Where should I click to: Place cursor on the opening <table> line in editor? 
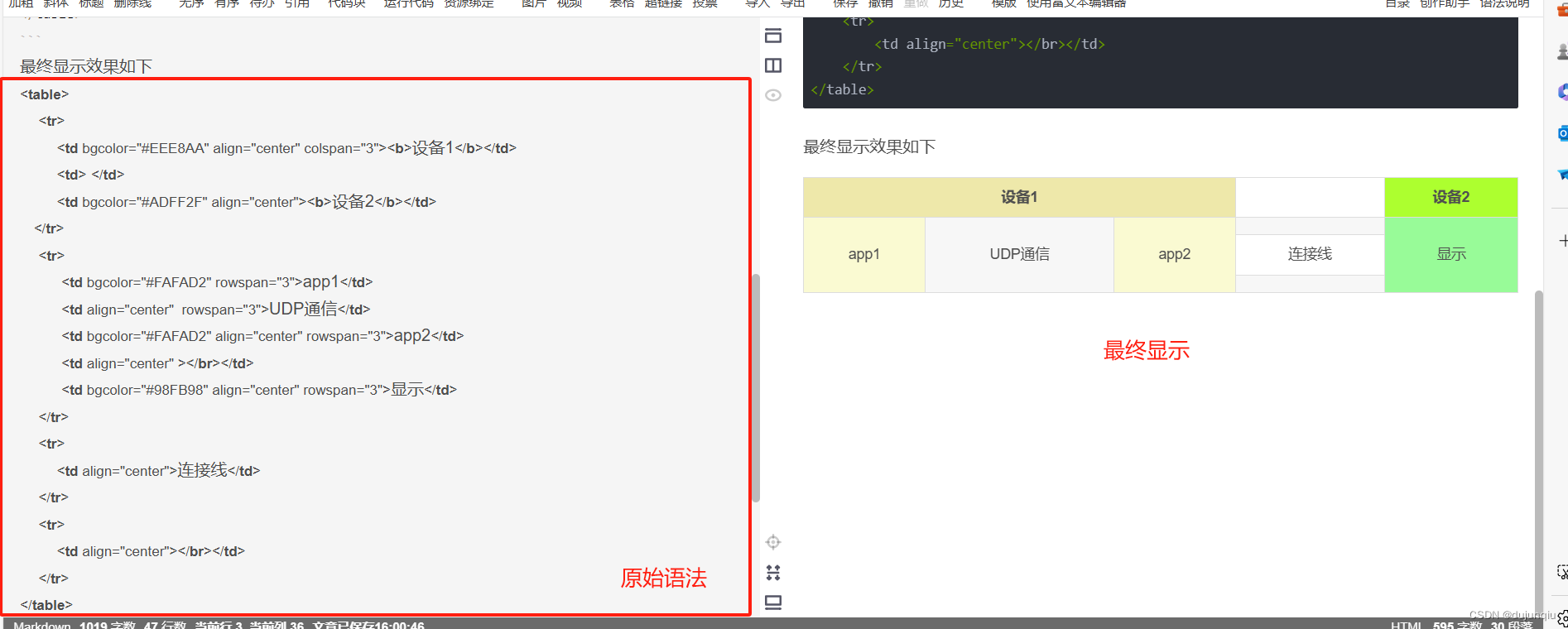pyautogui.click(x=45, y=94)
